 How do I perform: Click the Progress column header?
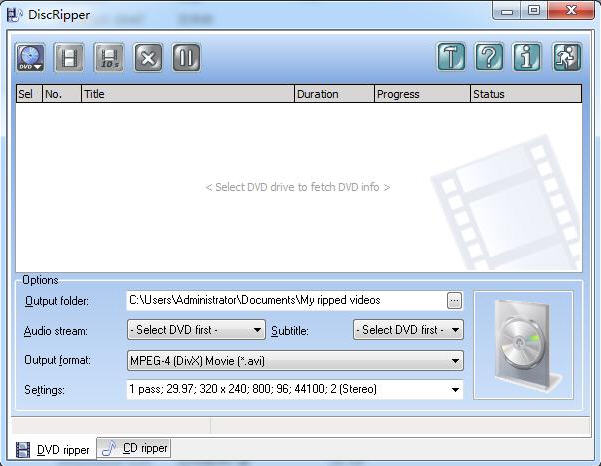coord(422,94)
